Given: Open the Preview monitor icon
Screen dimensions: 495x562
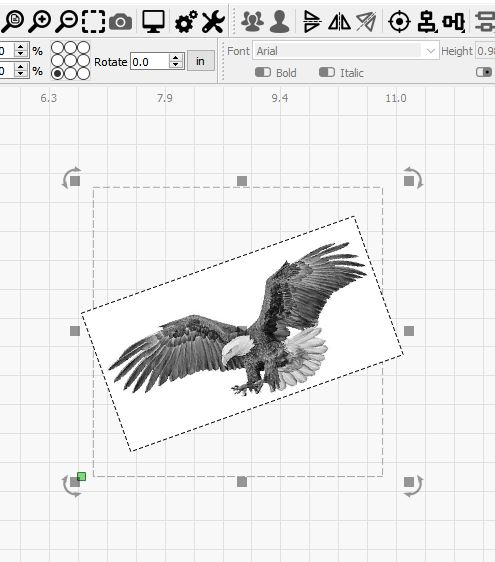Looking at the screenshot, I should click(x=153, y=21).
